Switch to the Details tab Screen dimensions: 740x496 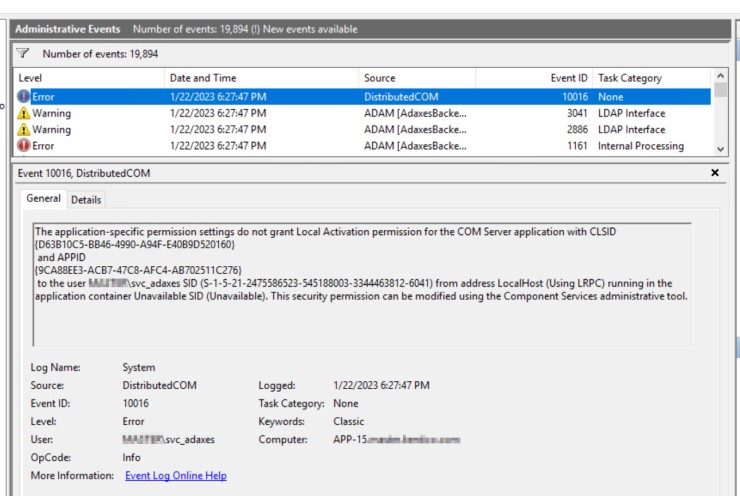tap(86, 200)
